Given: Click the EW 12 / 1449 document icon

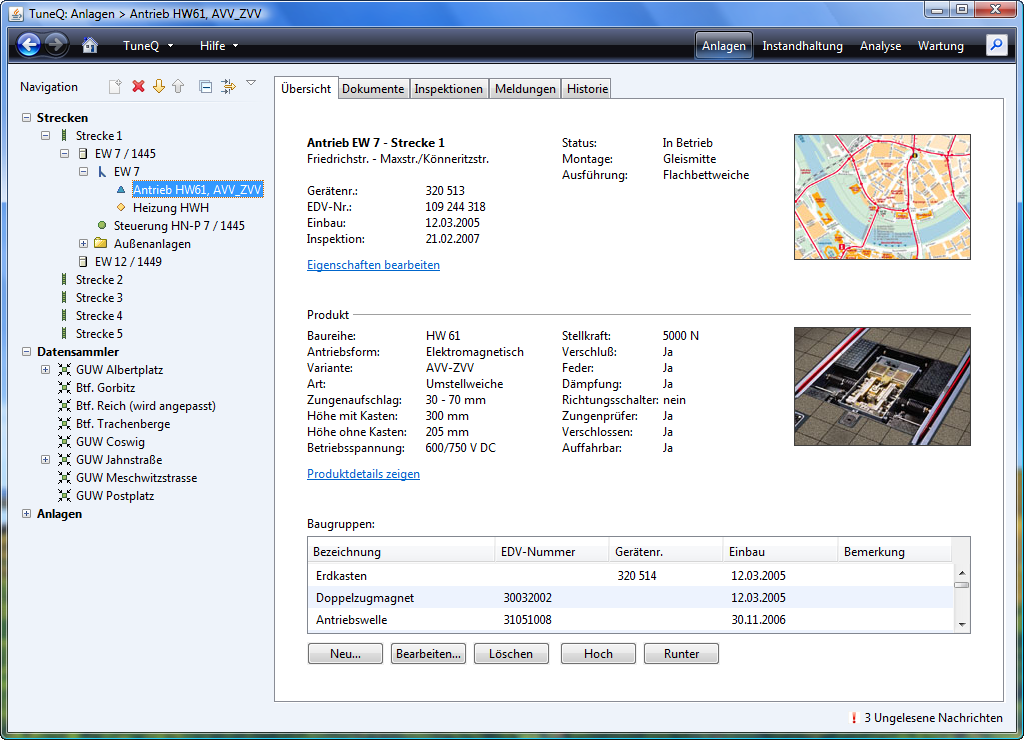Looking at the screenshot, I should tap(83, 261).
